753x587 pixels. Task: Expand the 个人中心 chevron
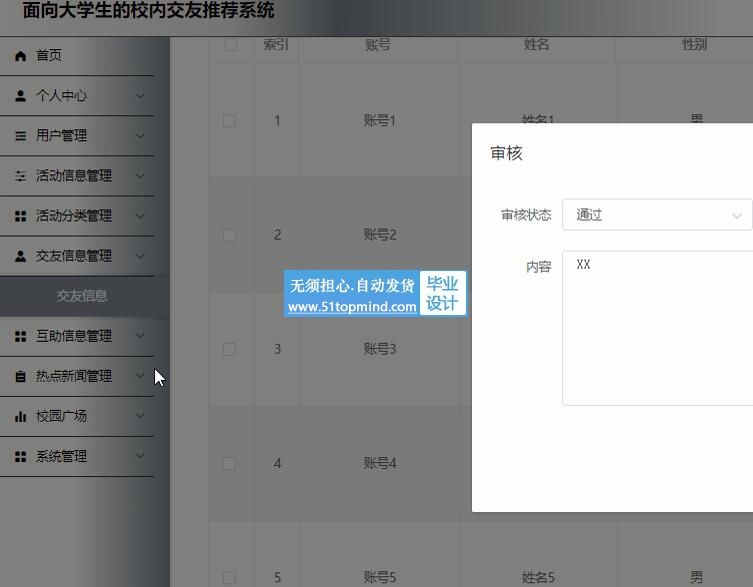(x=140, y=96)
